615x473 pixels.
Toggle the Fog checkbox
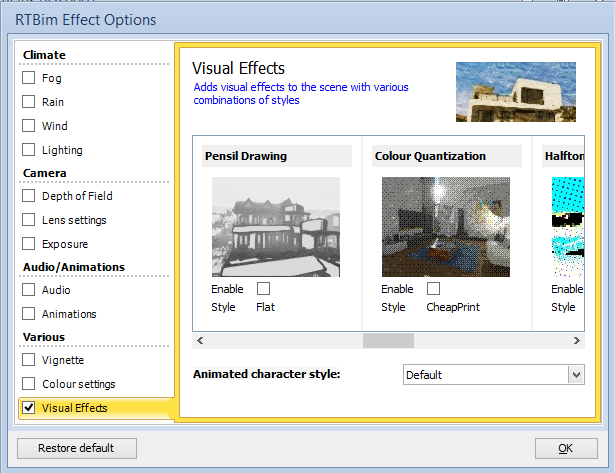(29, 78)
